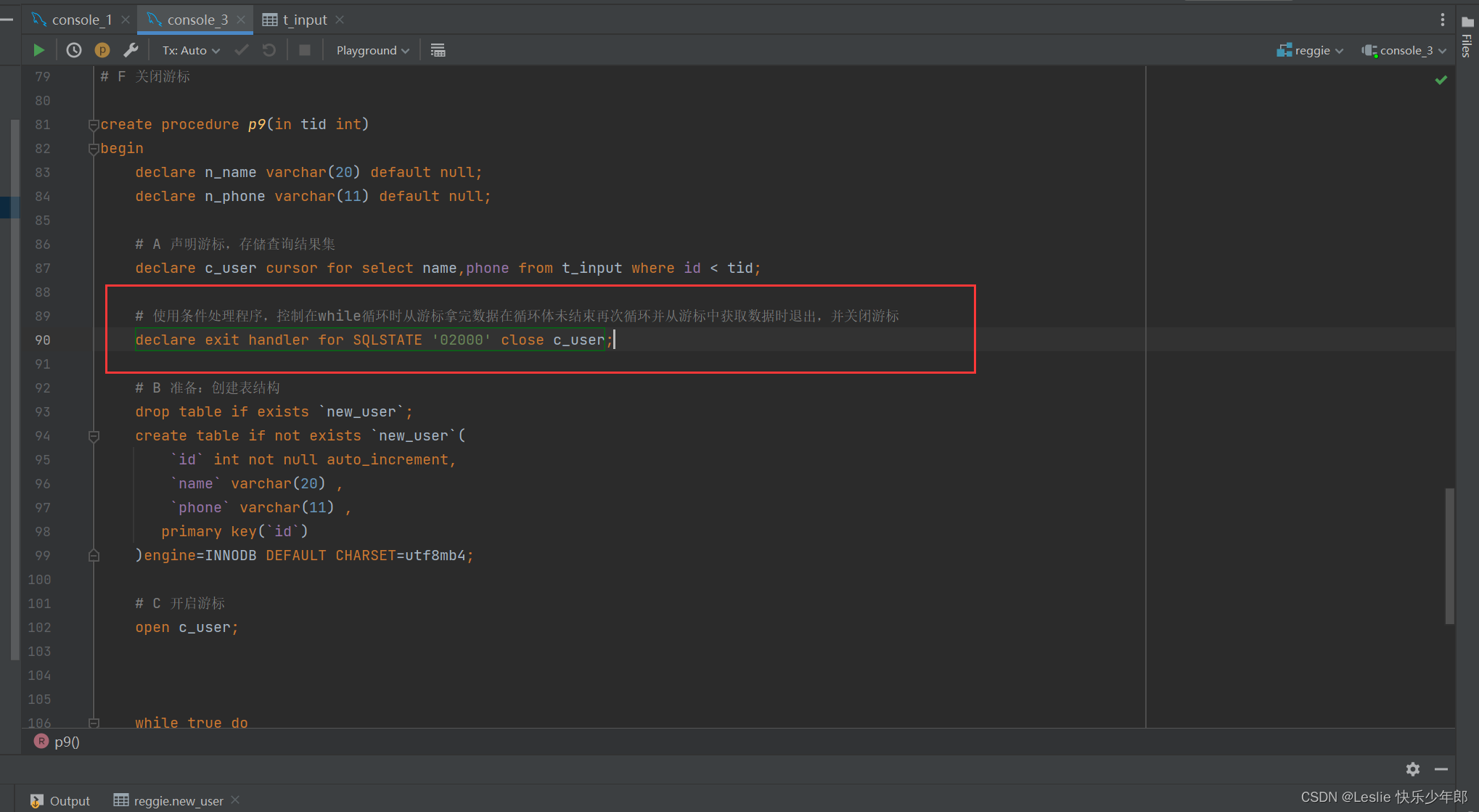
Task: Open the Files side panel
Action: pos(1467,36)
